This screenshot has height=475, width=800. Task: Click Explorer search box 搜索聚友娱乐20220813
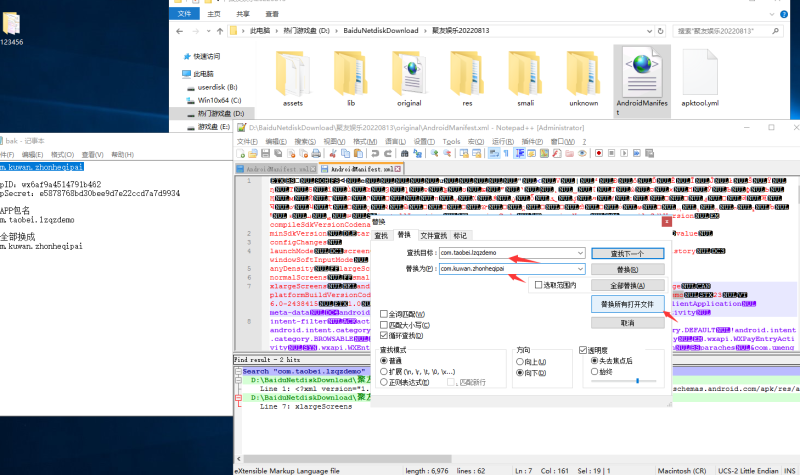726,31
